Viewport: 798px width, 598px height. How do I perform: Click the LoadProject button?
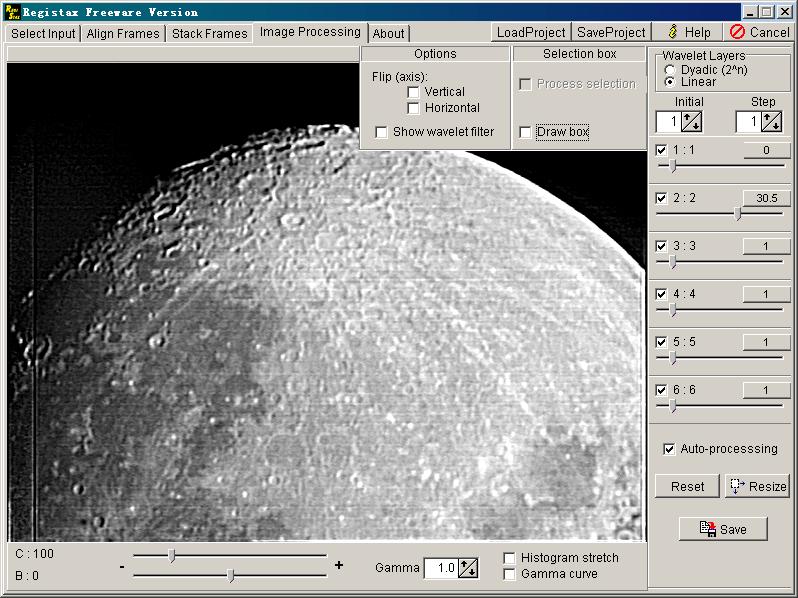[531, 32]
